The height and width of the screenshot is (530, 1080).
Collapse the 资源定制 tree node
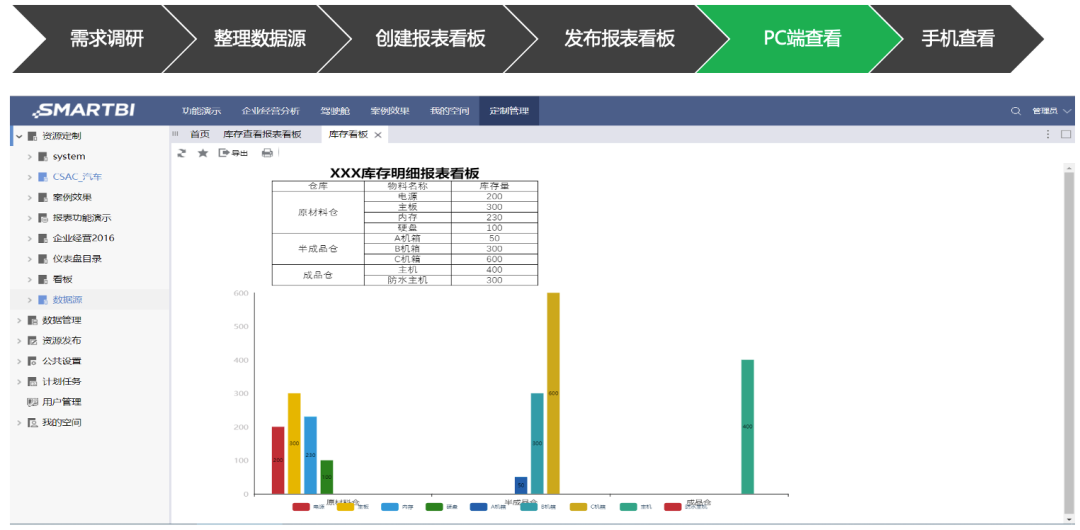pos(19,136)
